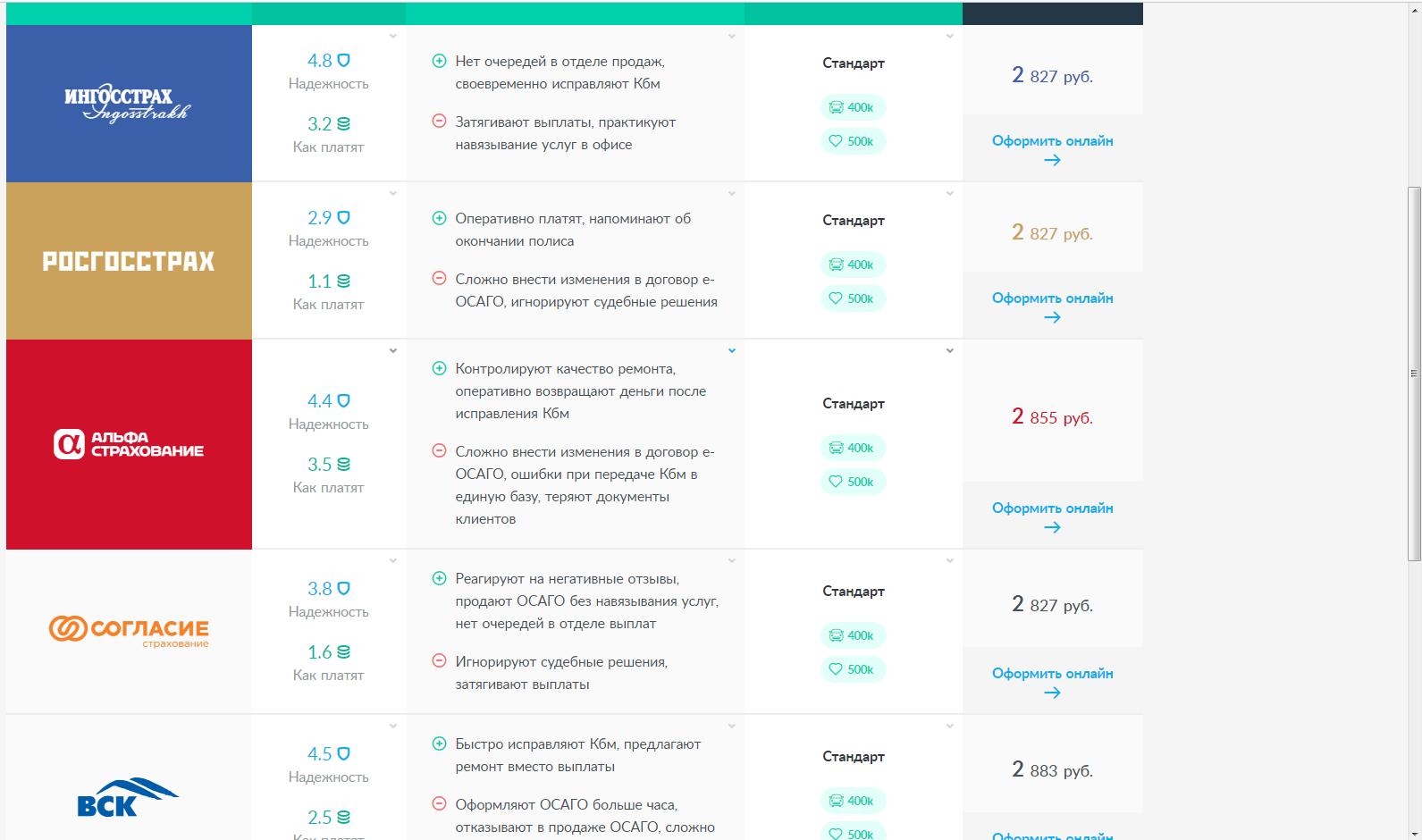
Task: Click the 500k health badge in Rosgosstrakh row
Action: point(853,298)
